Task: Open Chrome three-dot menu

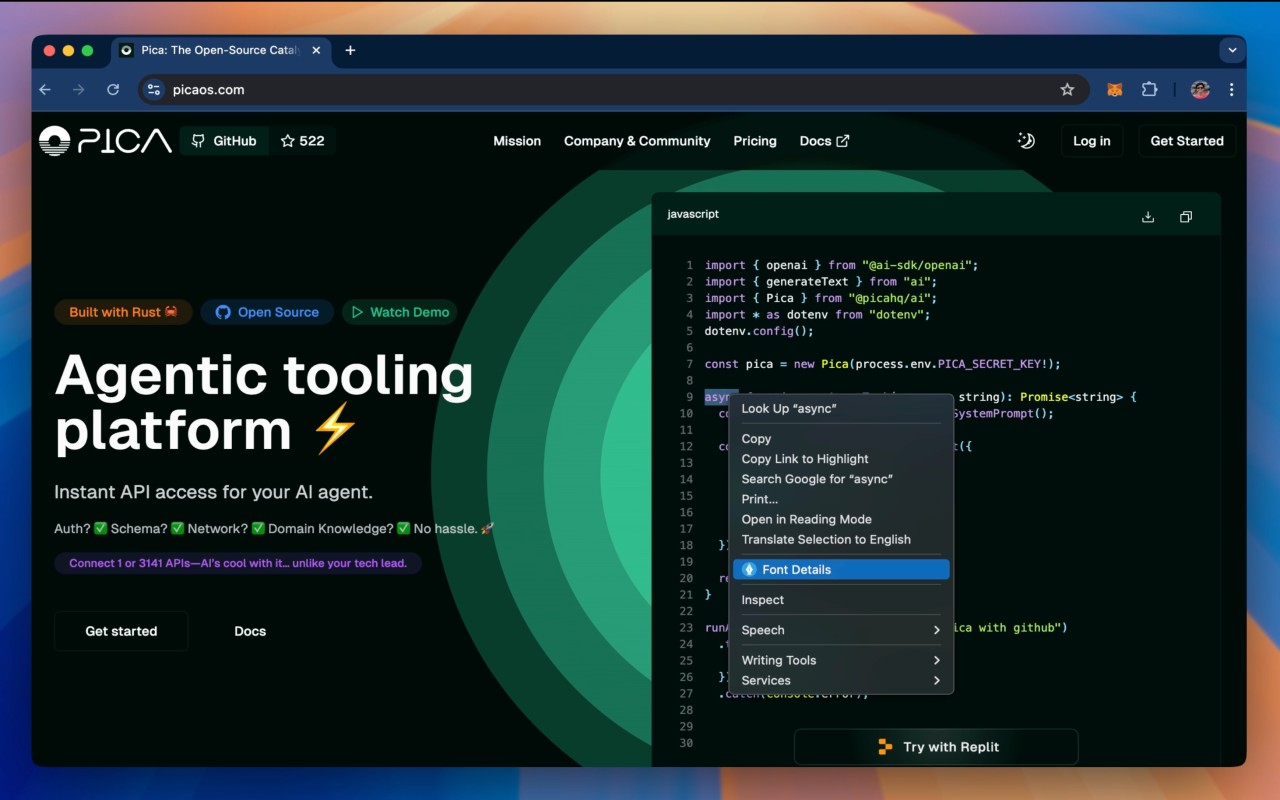Action: point(1231,90)
